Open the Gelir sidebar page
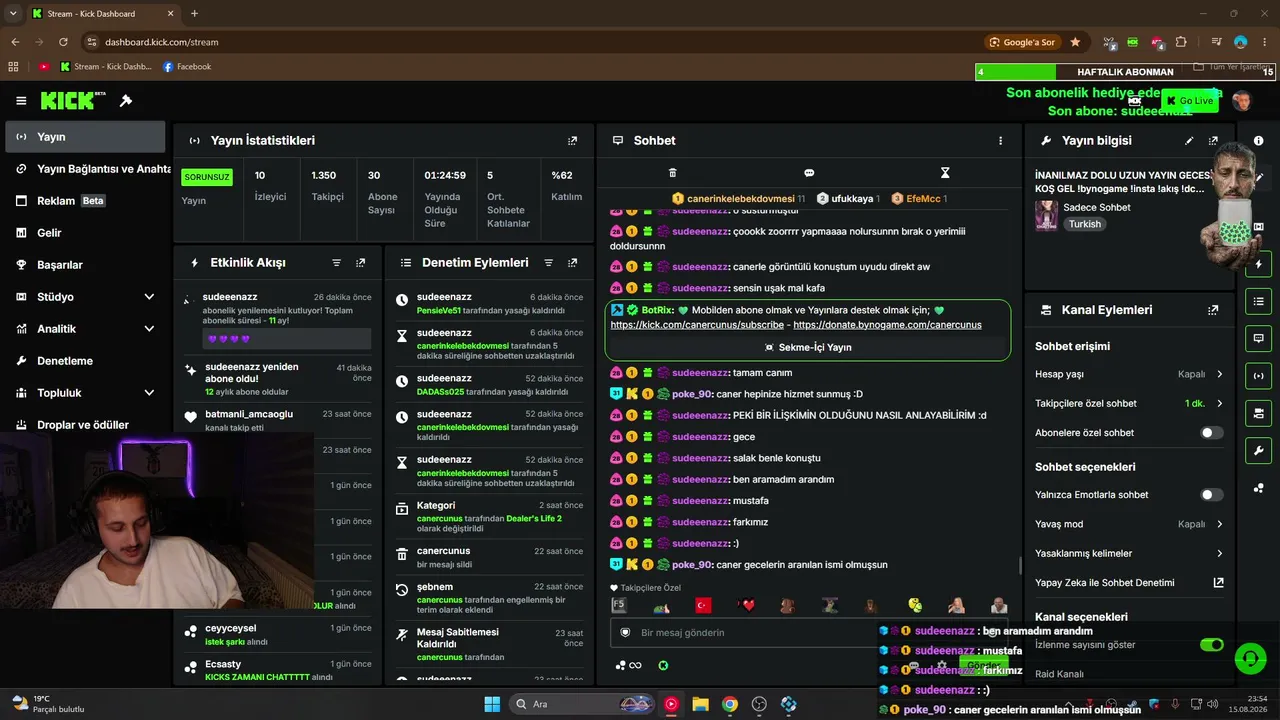Image resolution: width=1280 pixels, height=720 pixels. tap(85, 233)
